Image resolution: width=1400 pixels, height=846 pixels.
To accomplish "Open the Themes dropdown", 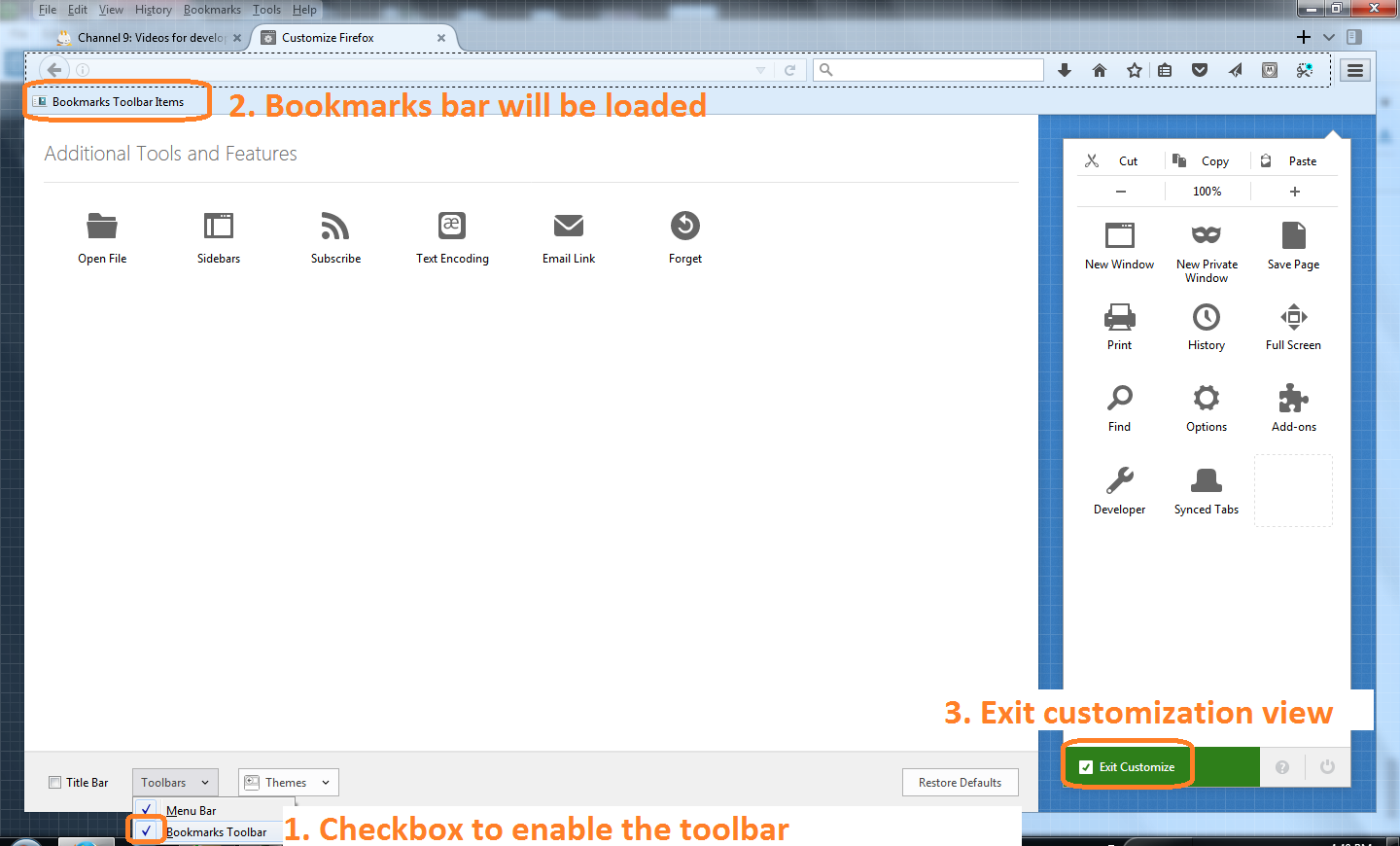I will [288, 782].
